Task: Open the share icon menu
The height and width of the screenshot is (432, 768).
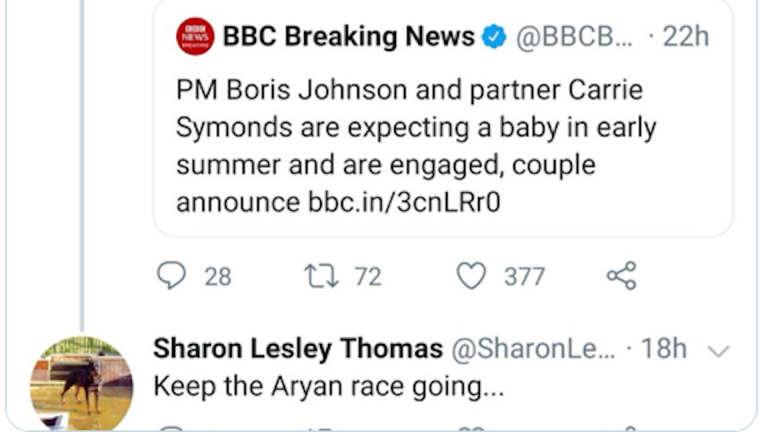Action: coord(621,276)
